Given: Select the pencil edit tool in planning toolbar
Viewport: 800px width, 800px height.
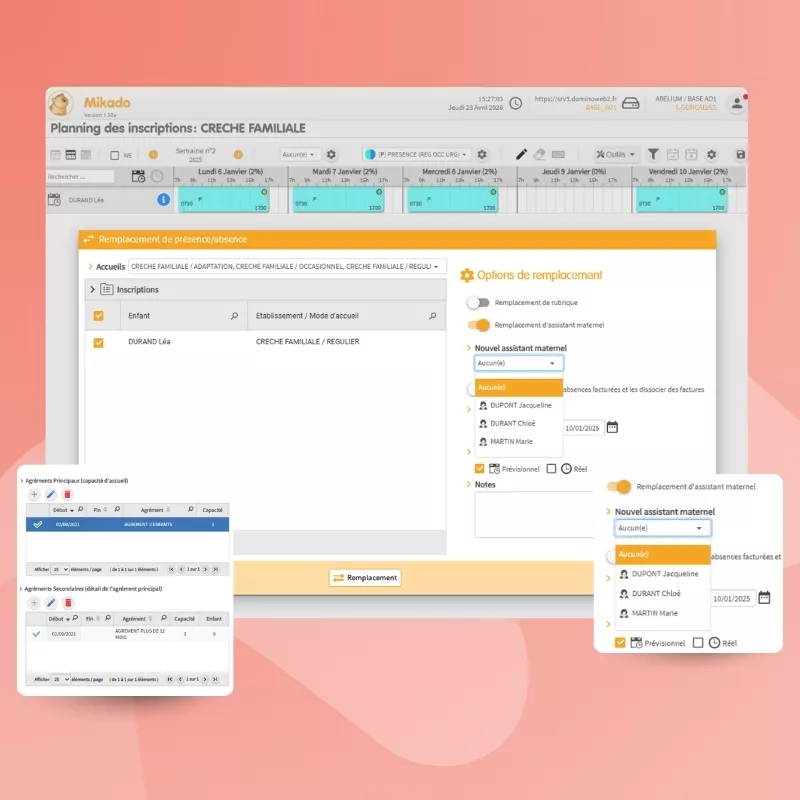Looking at the screenshot, I should [521, 155].
